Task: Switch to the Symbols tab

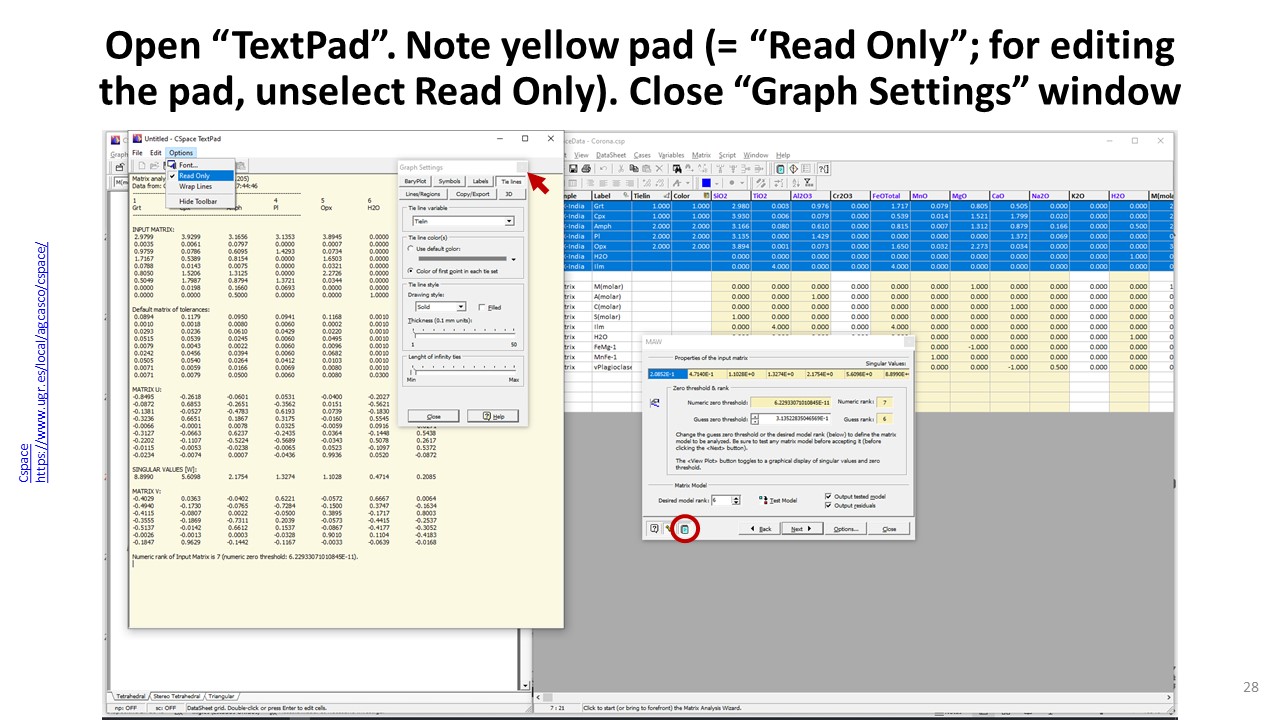Action: point(450,181)
